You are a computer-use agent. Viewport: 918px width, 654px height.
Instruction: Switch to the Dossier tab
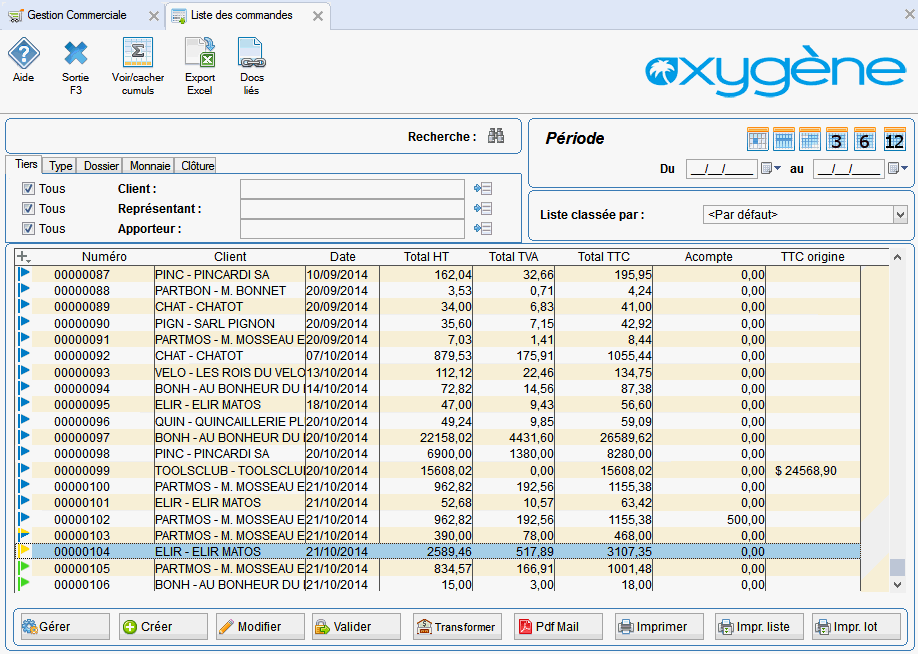[x=101, y=166]
